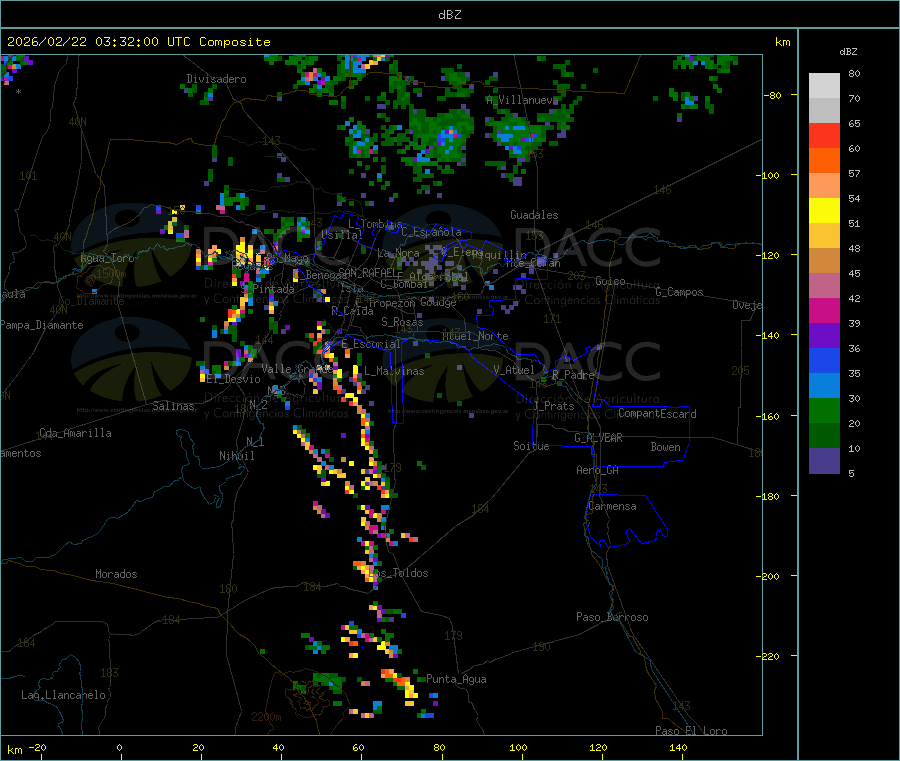Click the 'dBZ' title at the top center
This screenshot has width=900, height=761.
click(449, 15)
